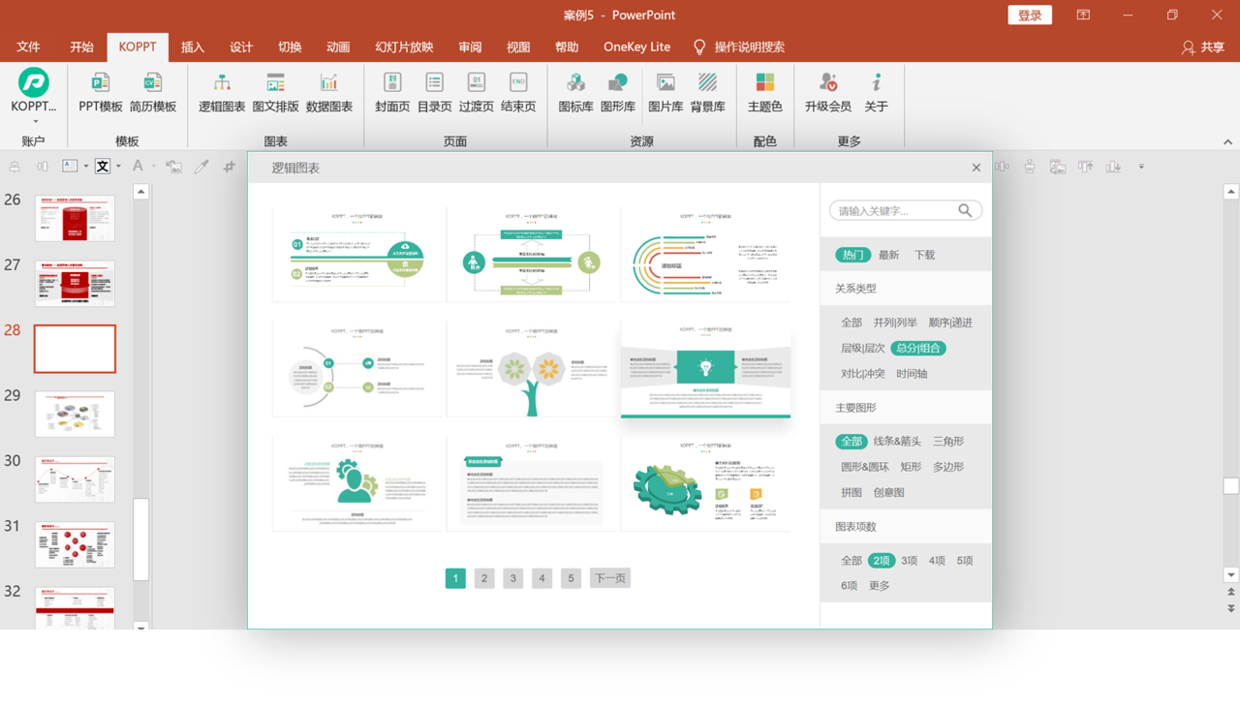Filter by 时间轴 relationship
This screenshot has height=709, width=1240.
click(x=912, y=374)
